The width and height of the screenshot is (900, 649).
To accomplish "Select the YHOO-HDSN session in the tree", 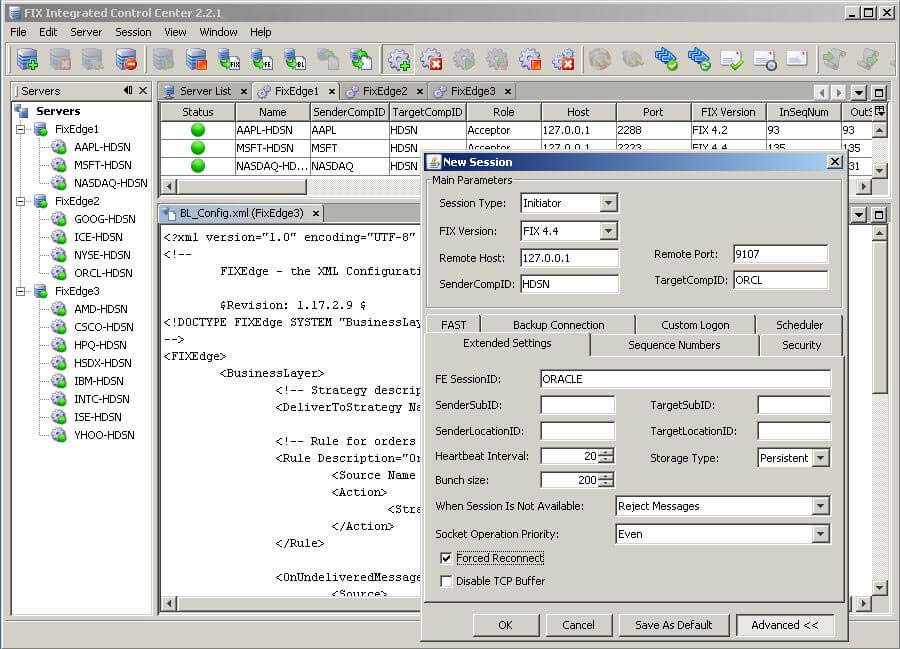I will pyautogui.click(x=104, y=435).
